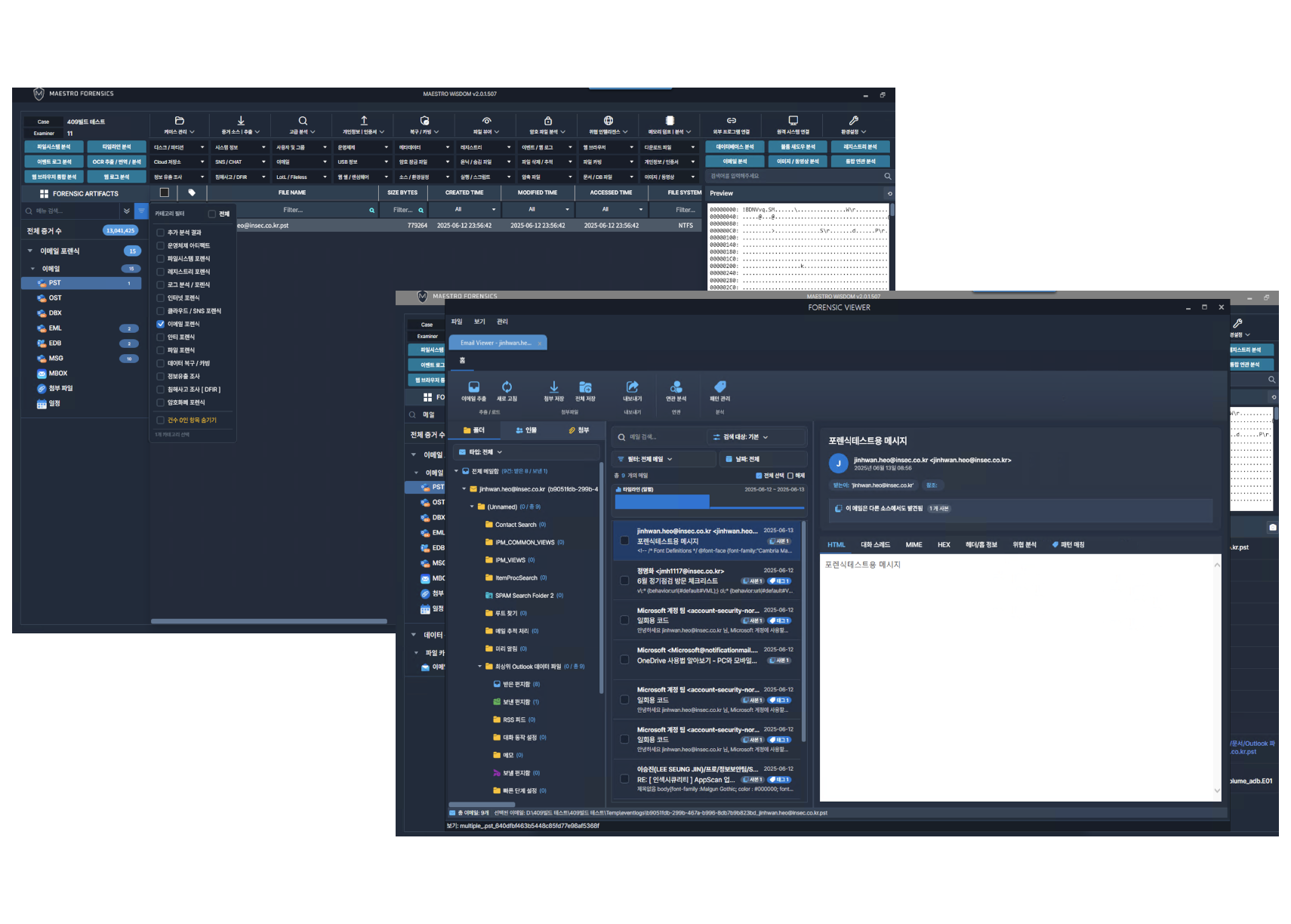
Task: Toggle 전체 선택 checkbox in mail list
Action: 759,476
